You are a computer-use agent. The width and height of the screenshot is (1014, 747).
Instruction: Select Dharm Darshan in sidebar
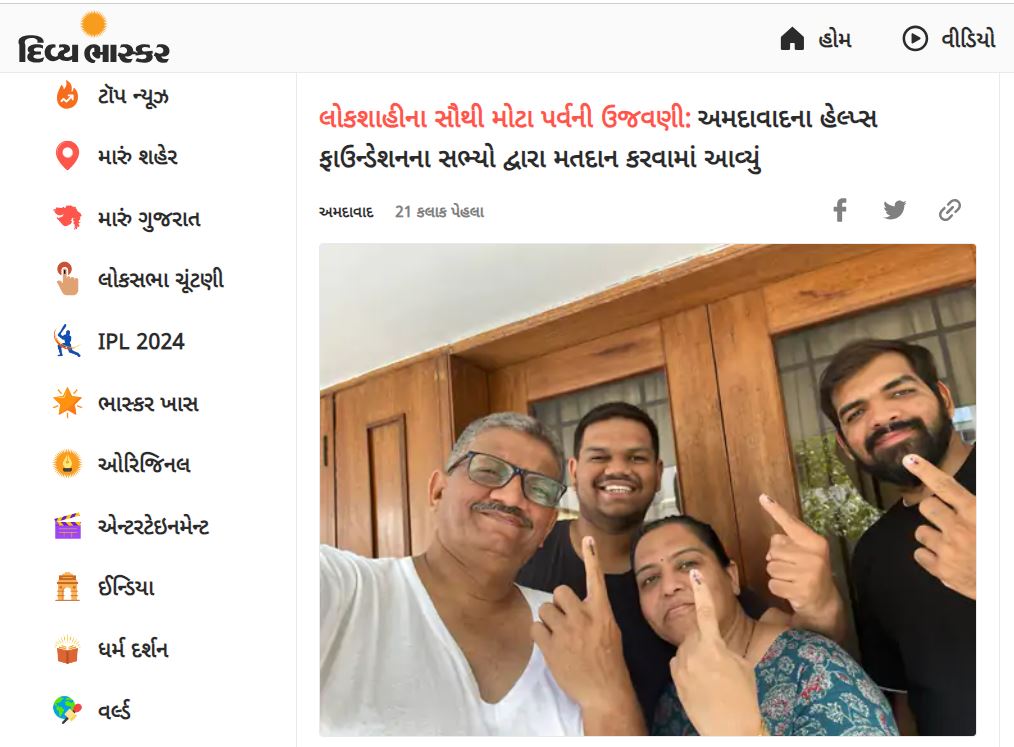[111, 649]
